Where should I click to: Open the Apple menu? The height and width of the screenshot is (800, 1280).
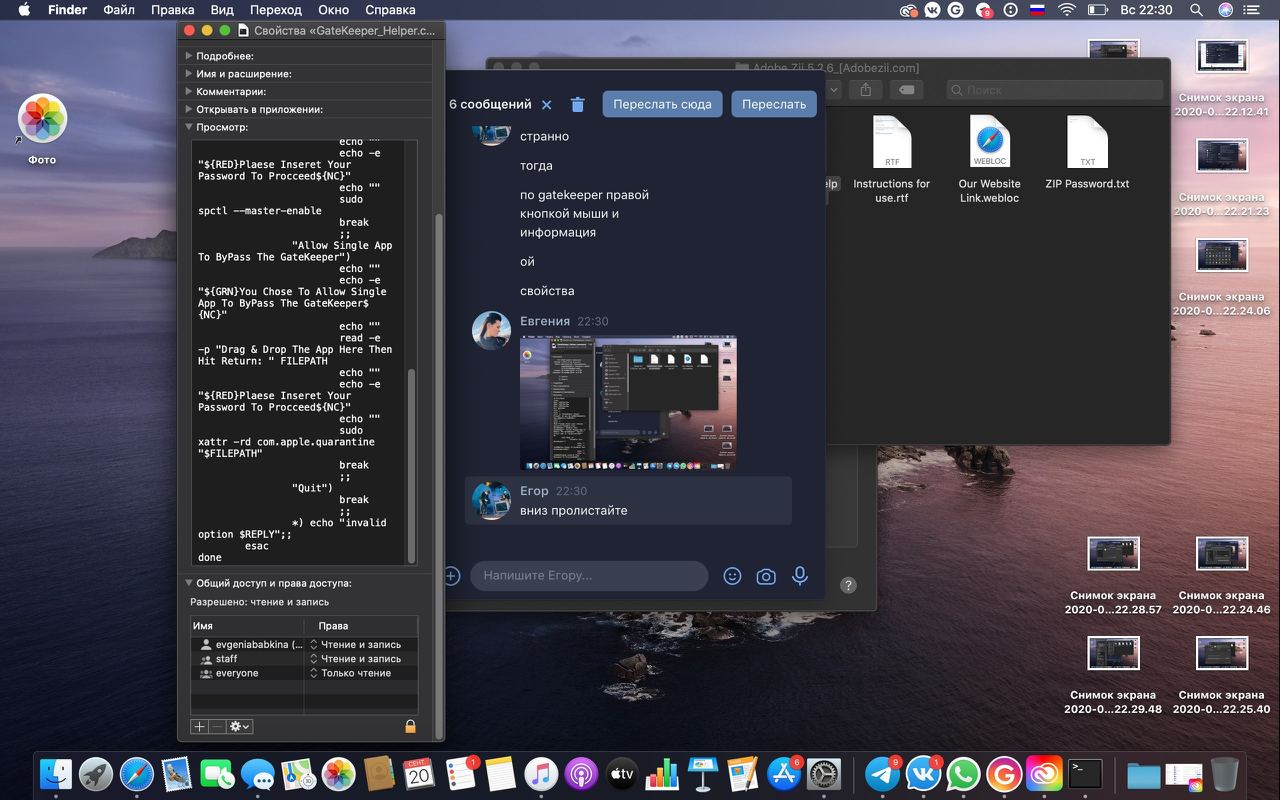point(24,10)
